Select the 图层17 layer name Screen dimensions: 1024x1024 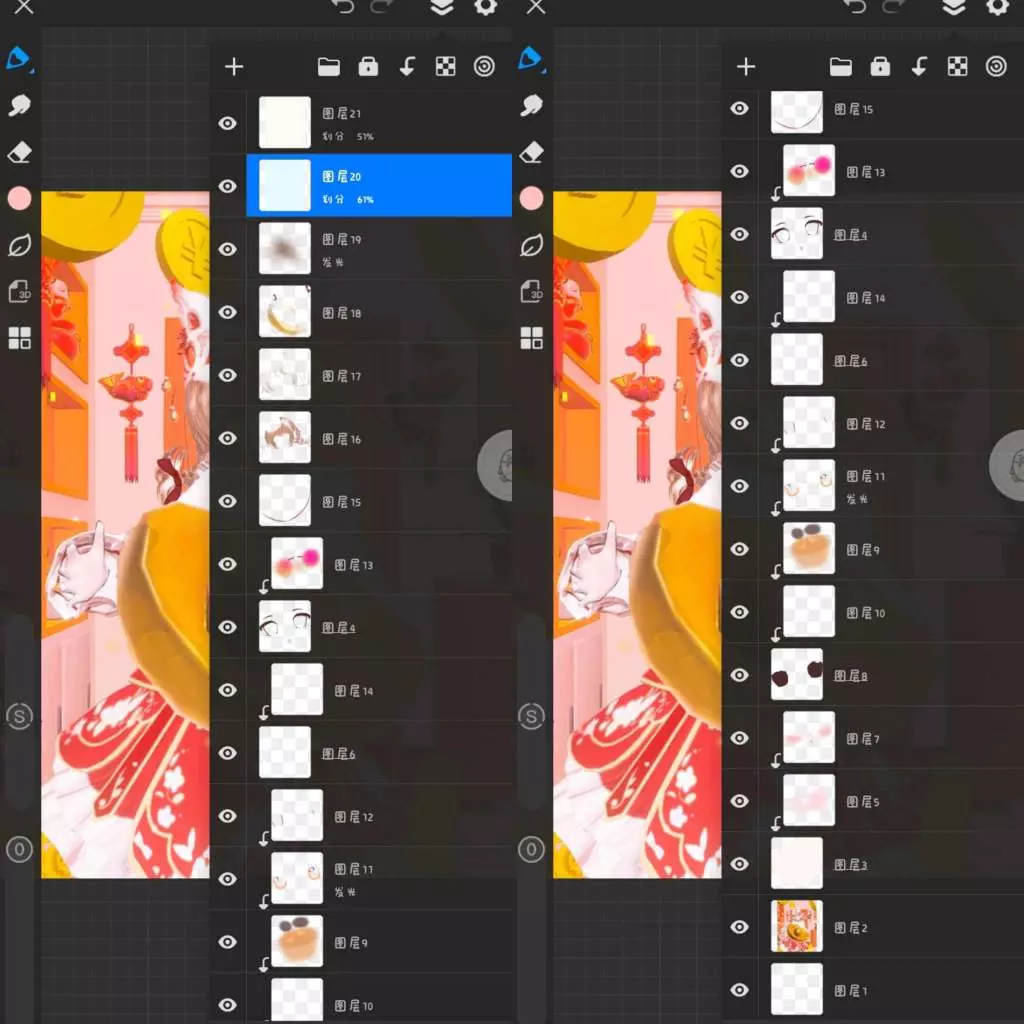click(342, 376)
